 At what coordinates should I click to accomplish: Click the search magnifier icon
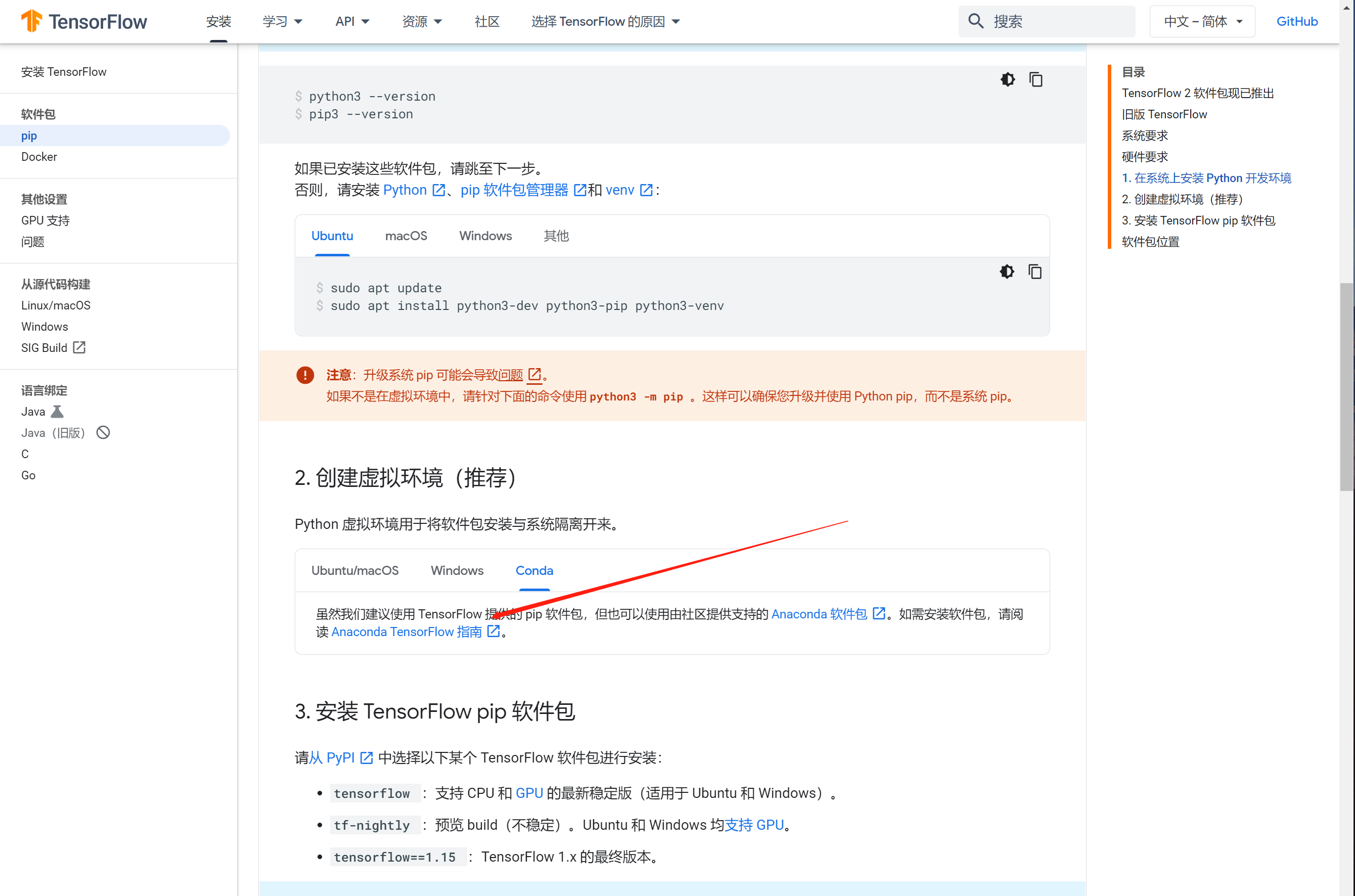click(x=976, y=21)
